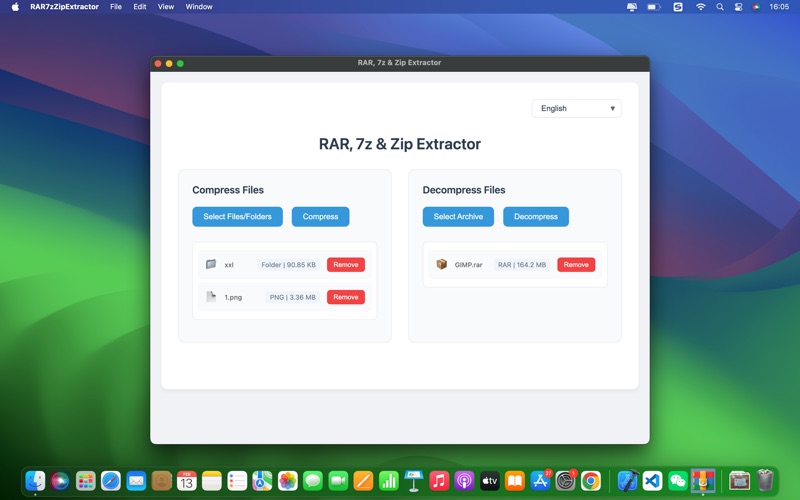Open System Settings in dock
This screenshot has width=800, height=500.
[x=565, y=481]
